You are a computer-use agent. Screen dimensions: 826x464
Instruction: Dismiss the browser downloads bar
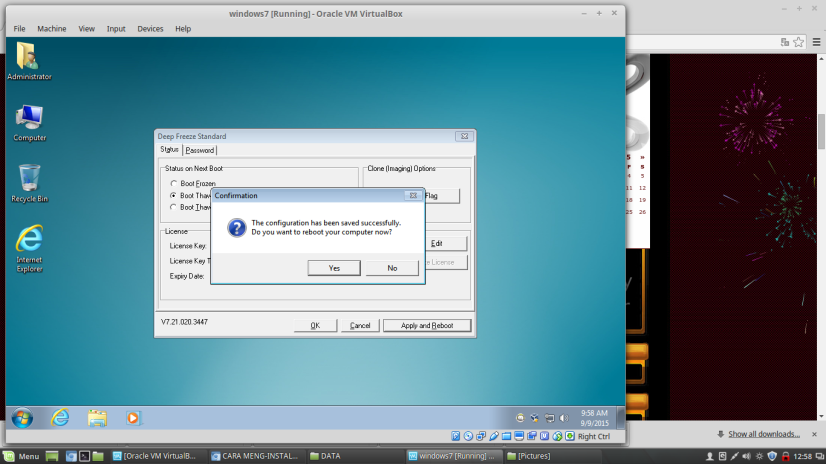pos(814,435)
